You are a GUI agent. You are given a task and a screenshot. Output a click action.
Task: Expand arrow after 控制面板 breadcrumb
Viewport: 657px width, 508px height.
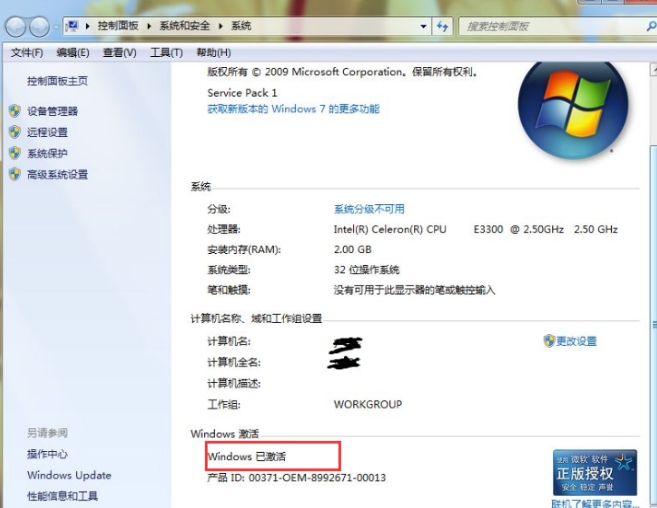(149, 26)
